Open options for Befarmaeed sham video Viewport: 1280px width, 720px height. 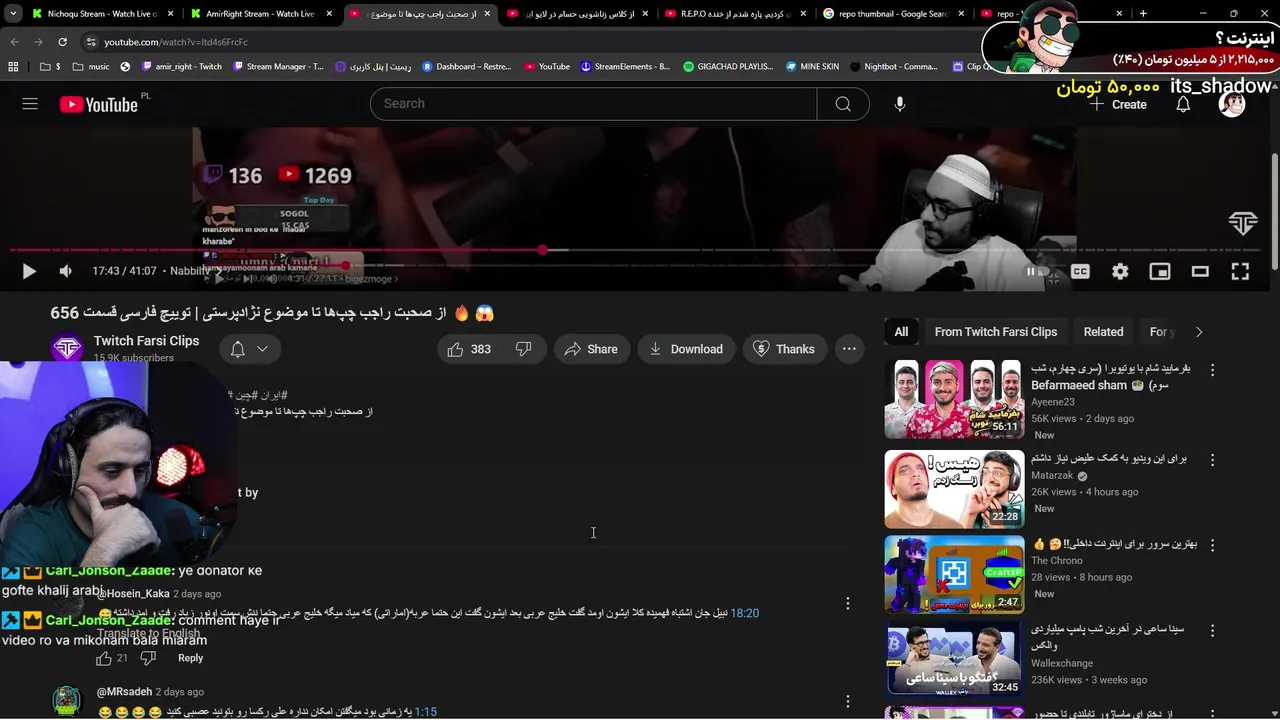tap(1212, 370)
